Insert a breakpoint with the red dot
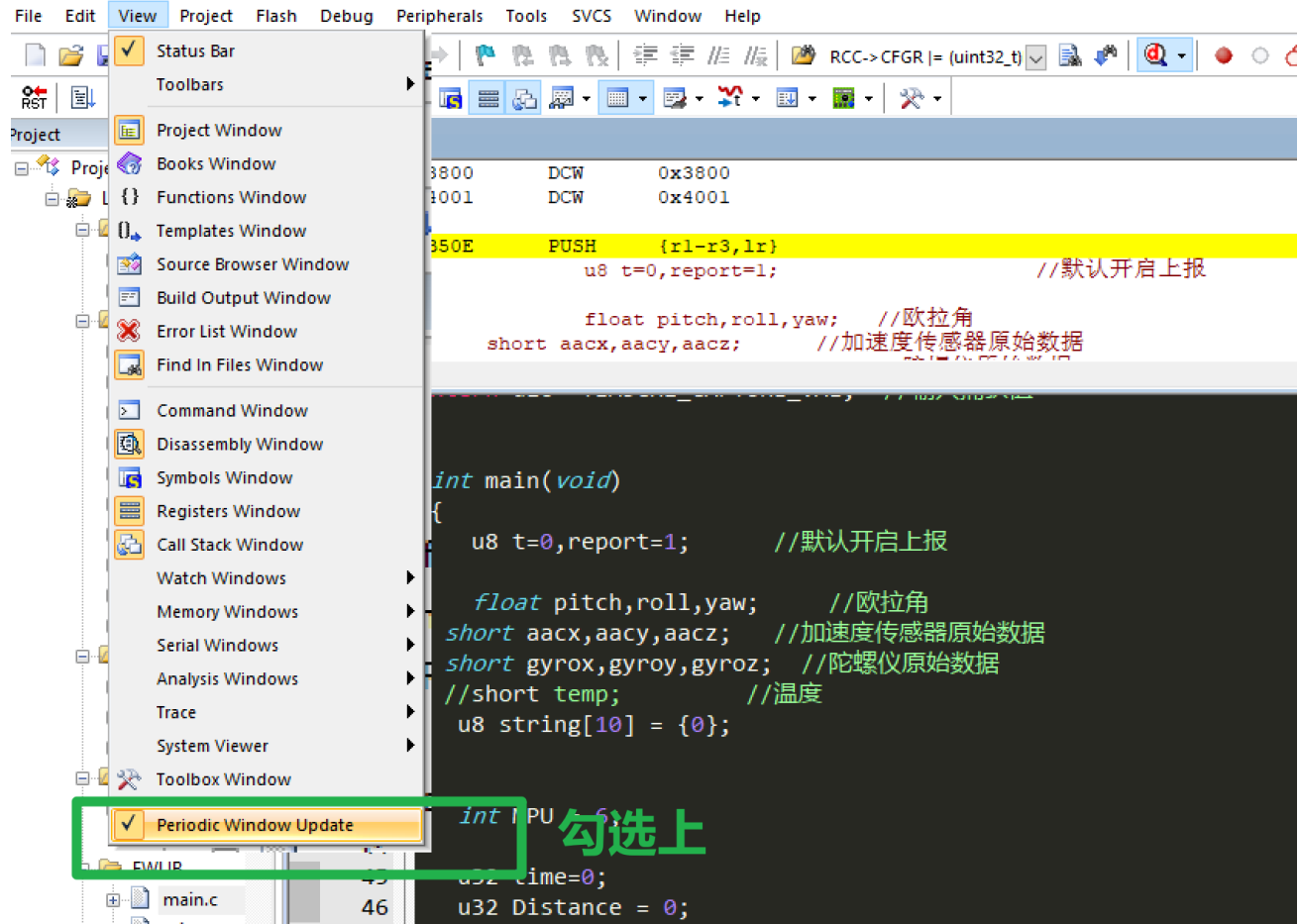Viewport: 1299px width, 924px height. click(x=1224, y=55)
